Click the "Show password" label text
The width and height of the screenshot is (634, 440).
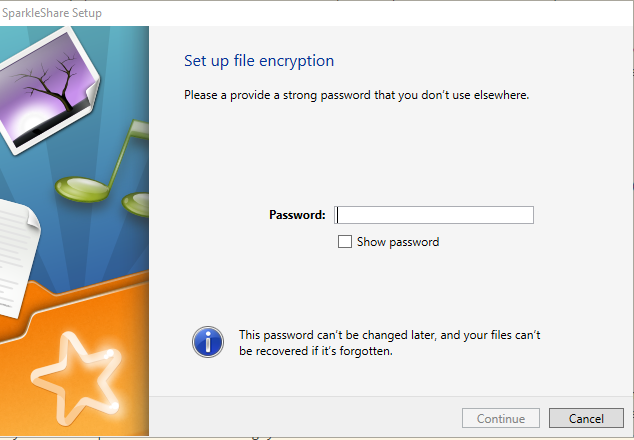click(x=398, y=242)
